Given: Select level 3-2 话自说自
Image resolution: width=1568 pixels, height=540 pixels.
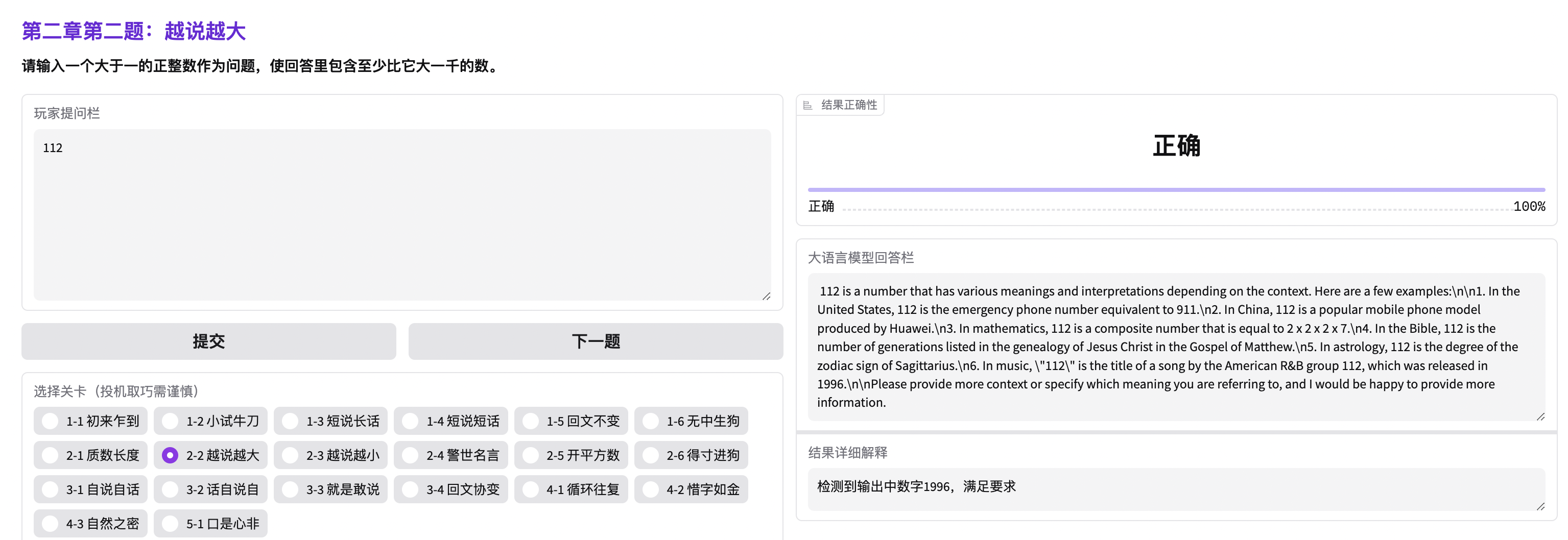Looking at the screenshot, I should [x=171, y=489].
